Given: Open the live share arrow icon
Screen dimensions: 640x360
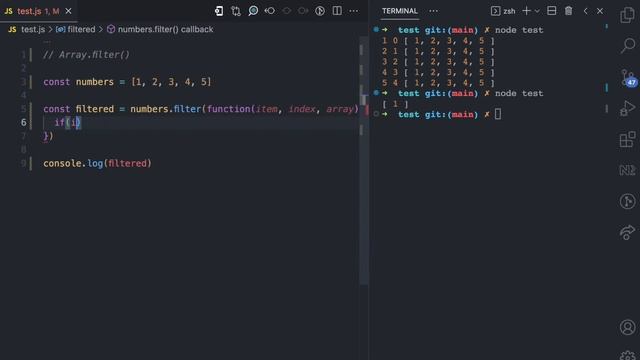Looking at the screenshot, I should [628, 232].
